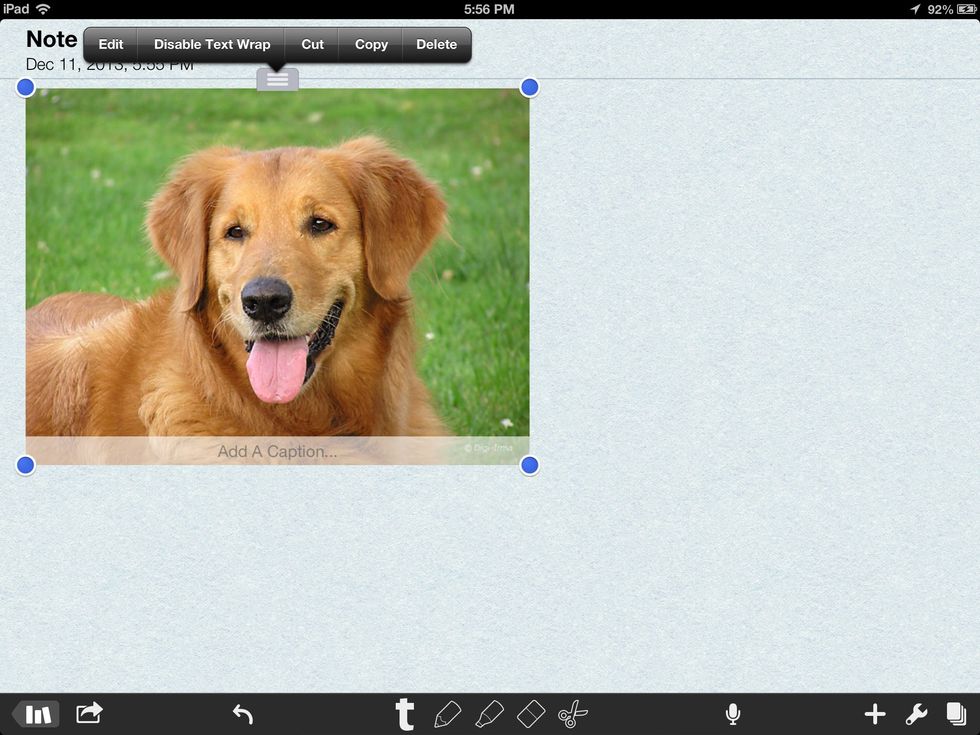980x735 pixels.
Task: Open the plus insert menu
Action: click(875, 714)
